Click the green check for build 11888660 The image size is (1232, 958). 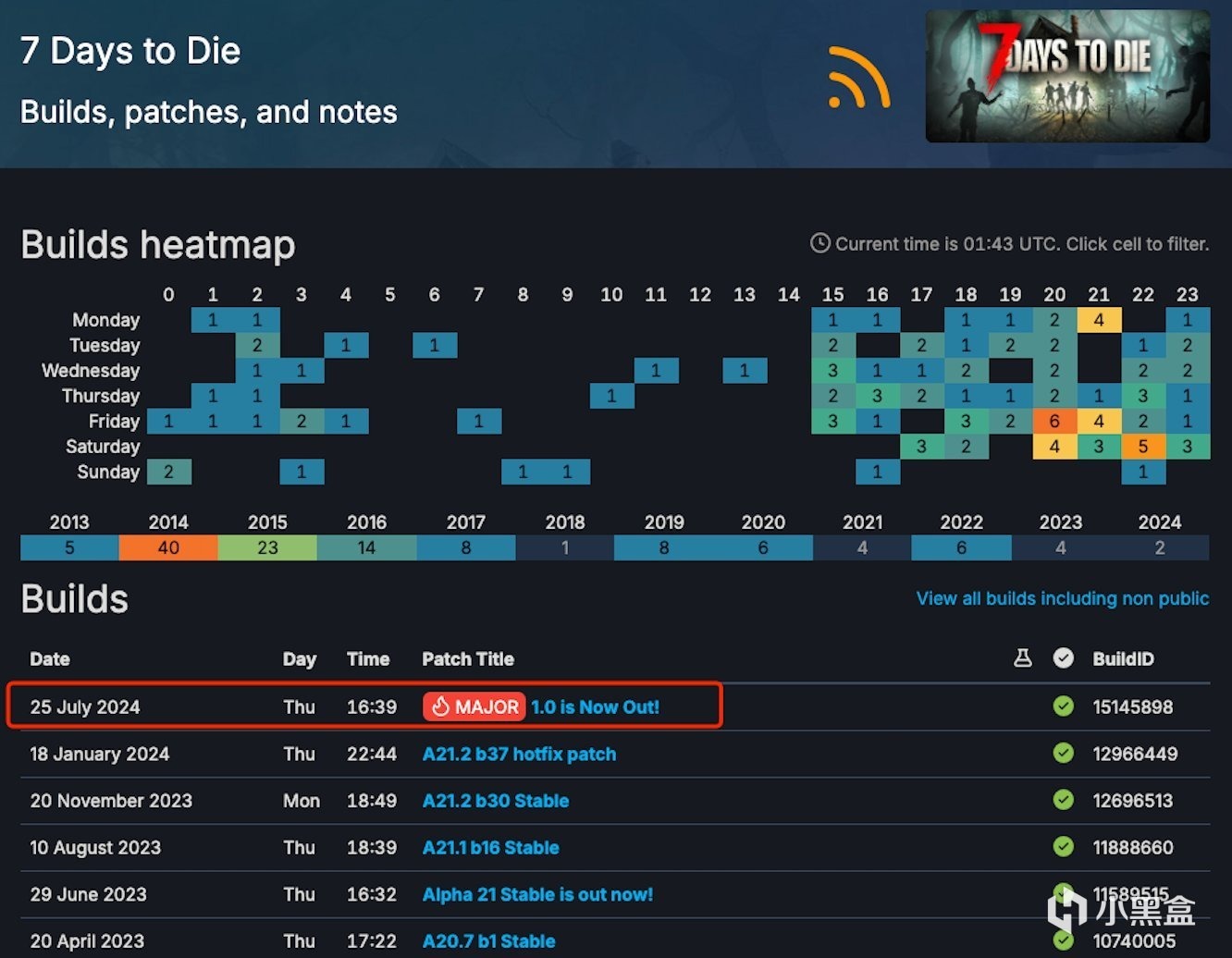(1064, 847)
